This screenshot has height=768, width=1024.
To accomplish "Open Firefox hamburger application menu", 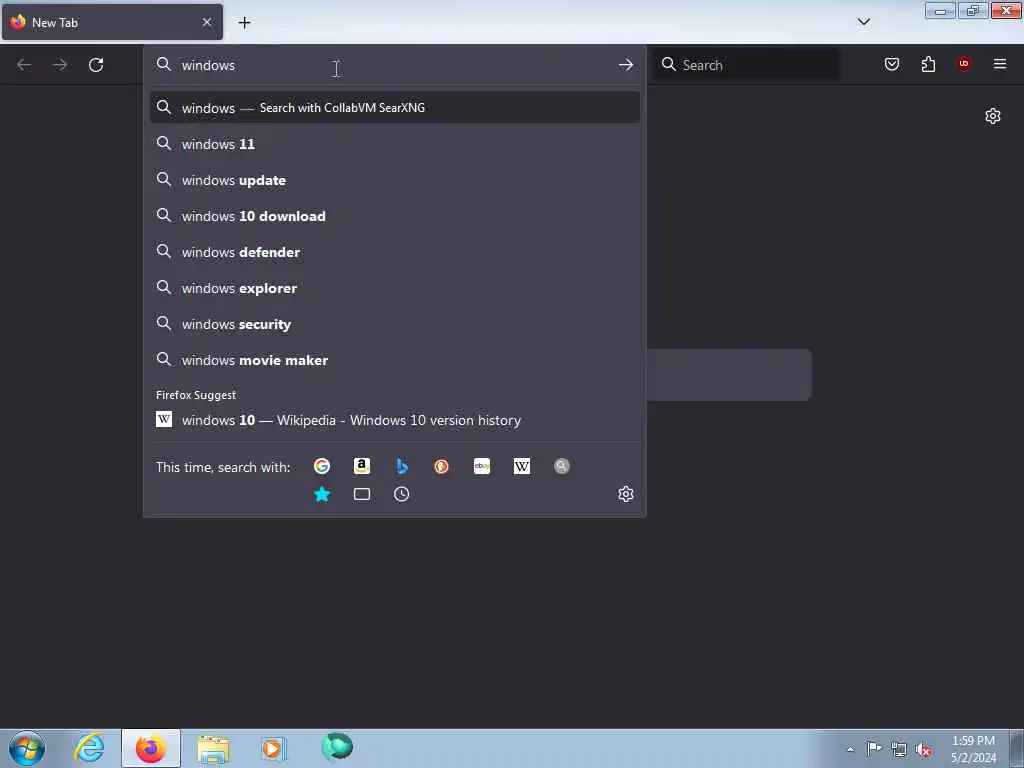I will (x=1000, y=64).
